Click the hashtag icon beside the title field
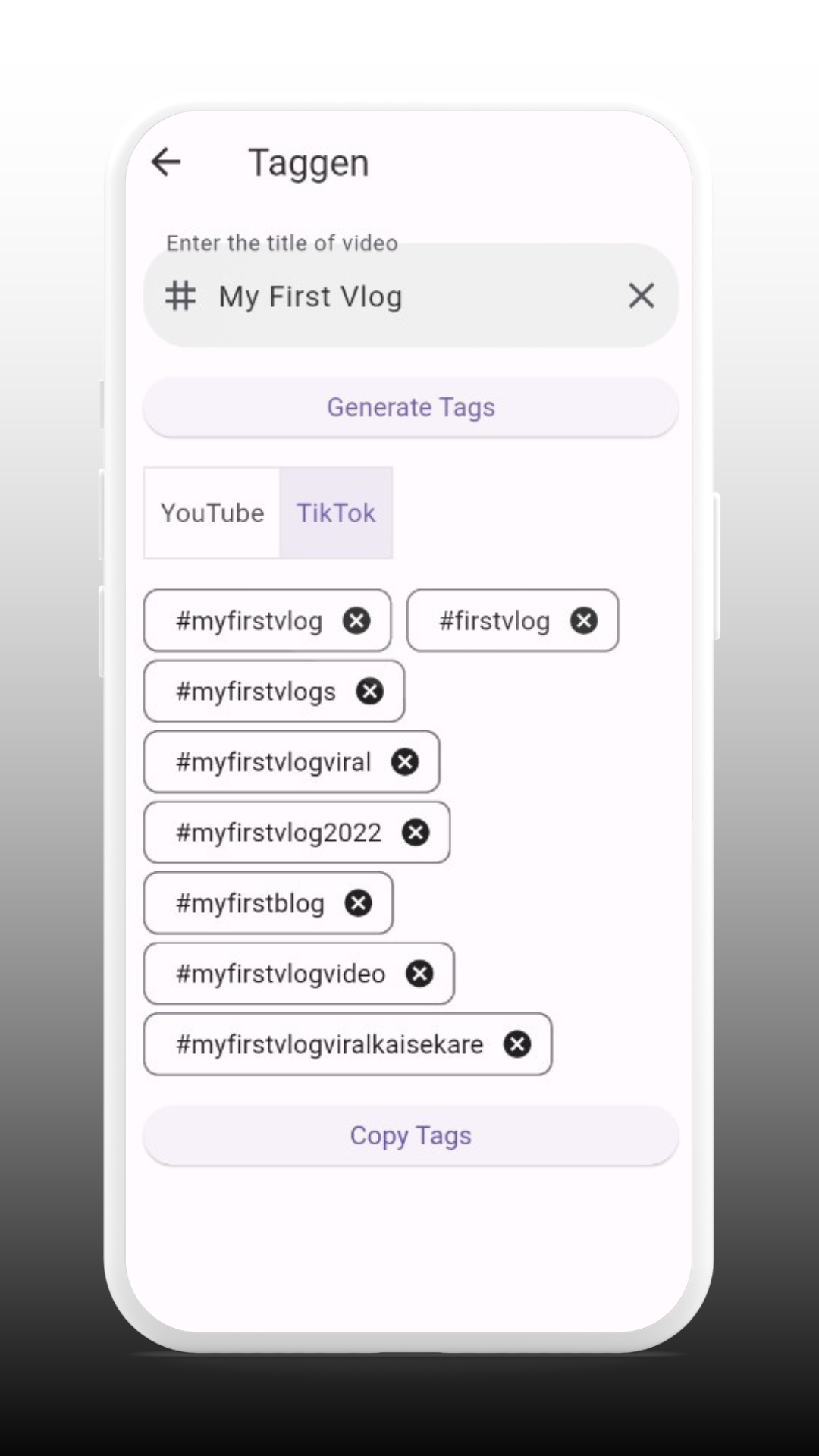The image size is (819, 1456). pyautogui.click(x=180, y=296)
